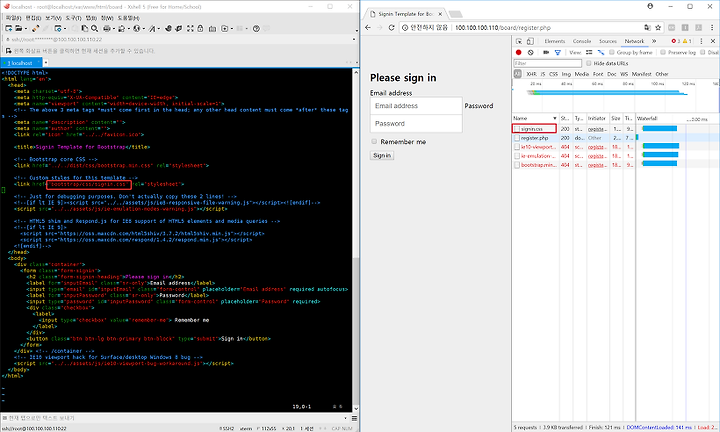Bookmark page with the star icon
The width and height of the screenshot is (720, 432).
[x=658, y=28]
